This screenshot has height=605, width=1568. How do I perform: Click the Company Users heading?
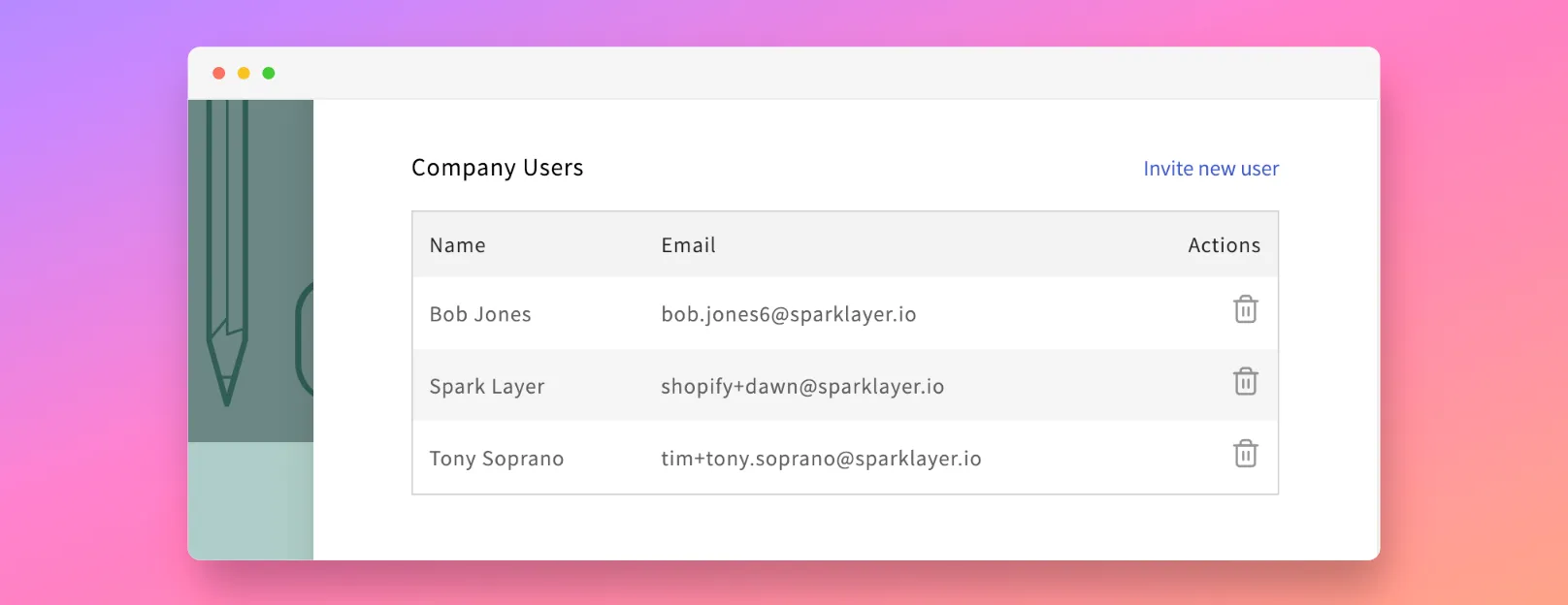point(498,168)
